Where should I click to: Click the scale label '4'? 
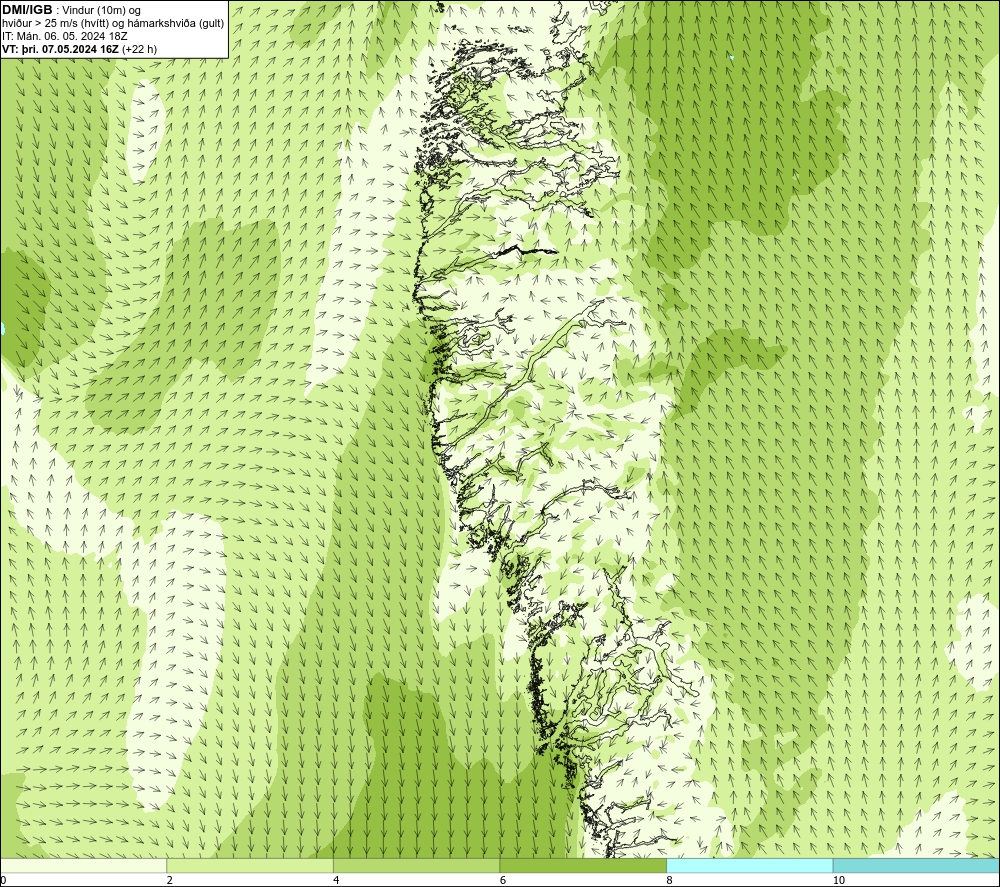click(336, 880)
